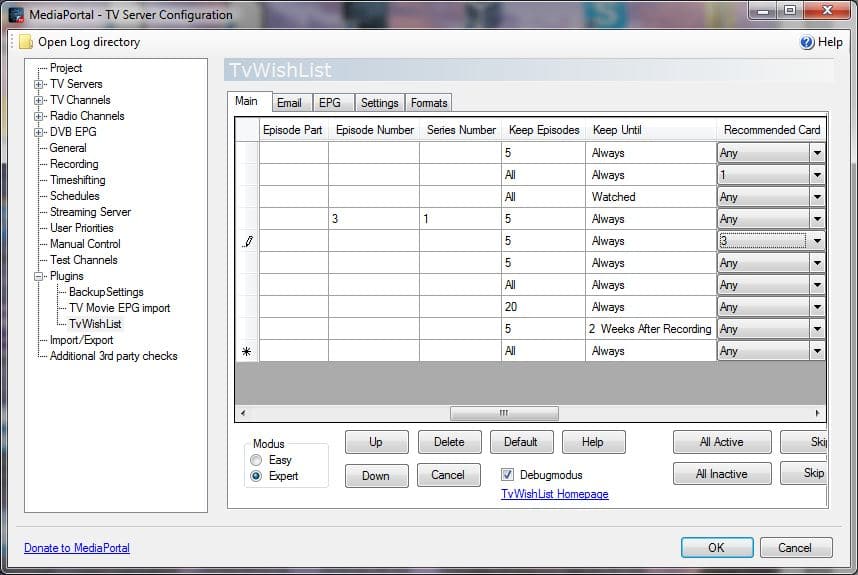Select Recording in the tree
Viewport: 858px width, 575px height.
[74, 164]
